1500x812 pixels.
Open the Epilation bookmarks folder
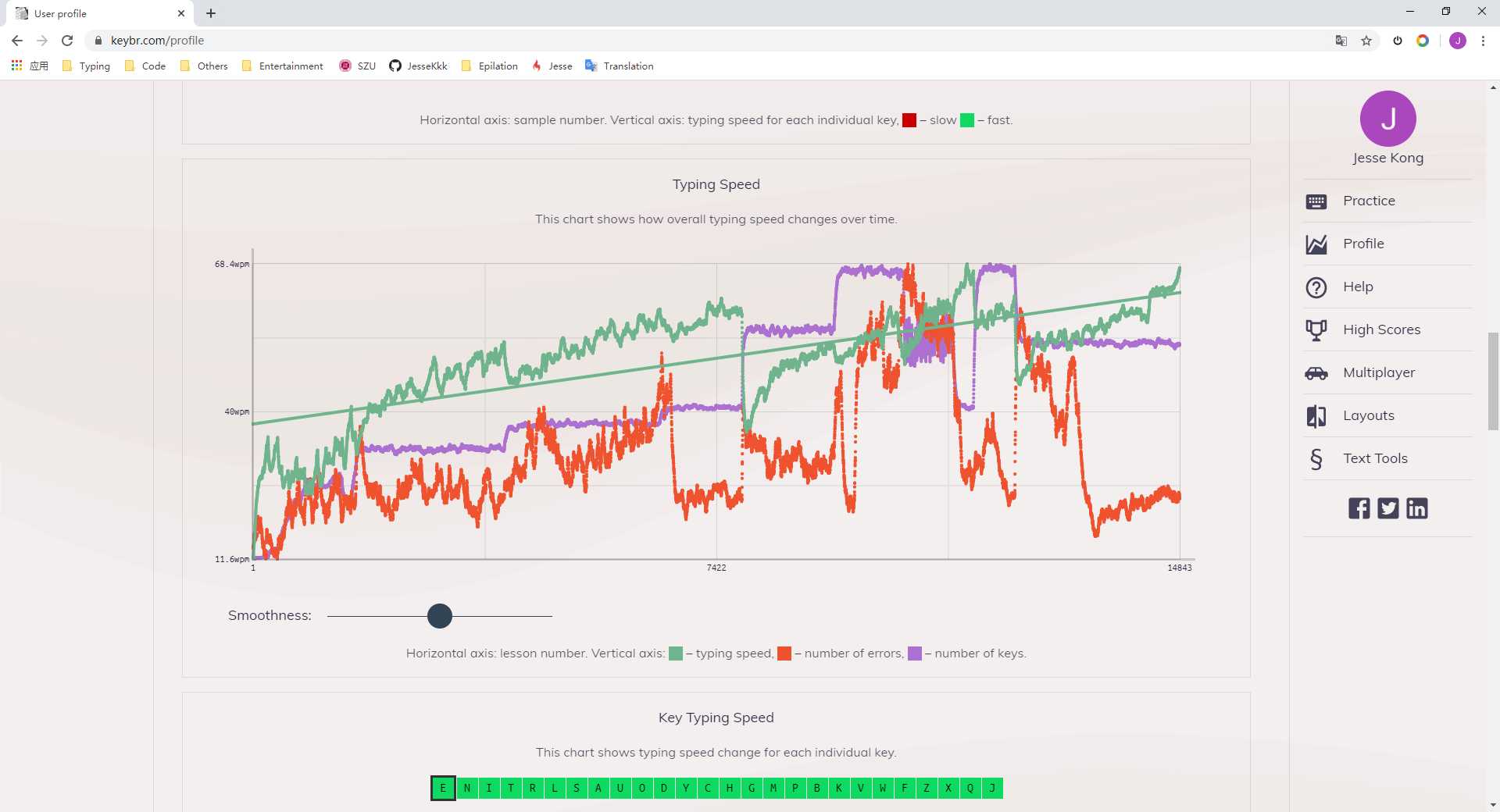(x=490, y=66)
